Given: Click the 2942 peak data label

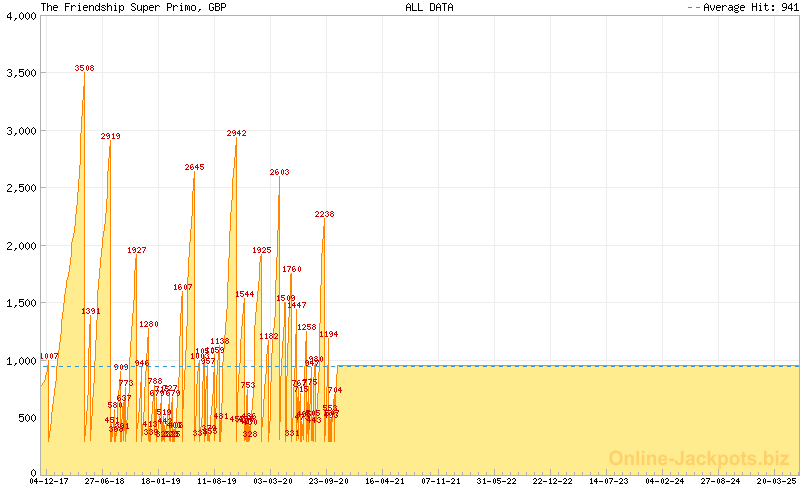Looking at the screenshot, I should pos(236,133).
